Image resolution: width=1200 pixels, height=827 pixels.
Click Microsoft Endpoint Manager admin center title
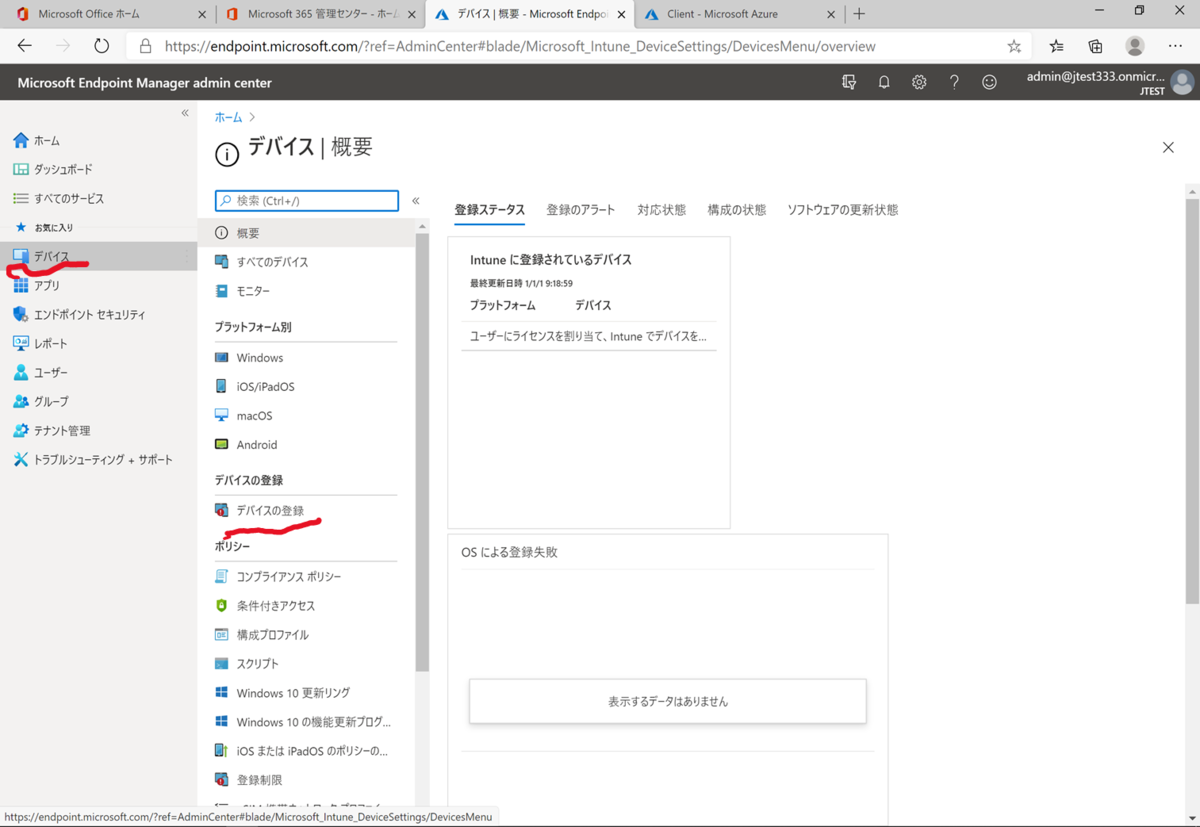pyautogui.click(x=144, y=83)
